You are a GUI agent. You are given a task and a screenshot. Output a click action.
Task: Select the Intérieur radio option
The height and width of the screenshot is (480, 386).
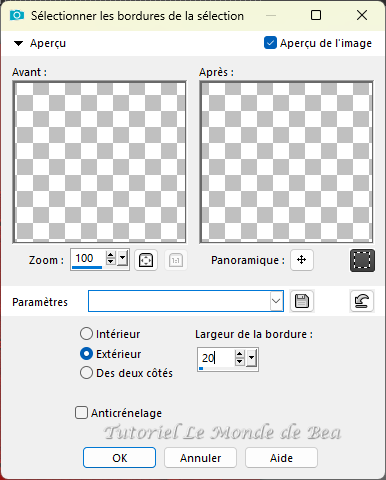86,334
